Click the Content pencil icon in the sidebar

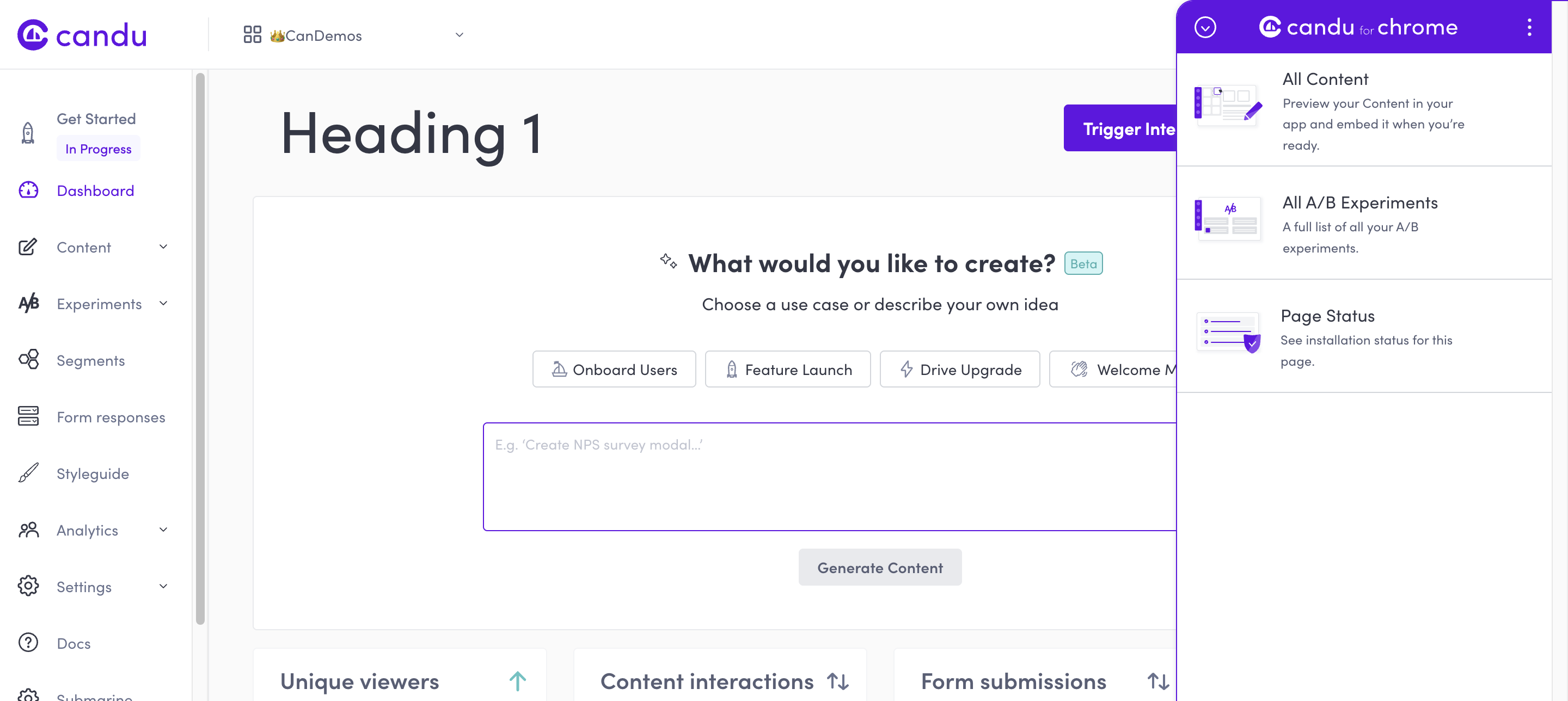click(x=28, y=247)
